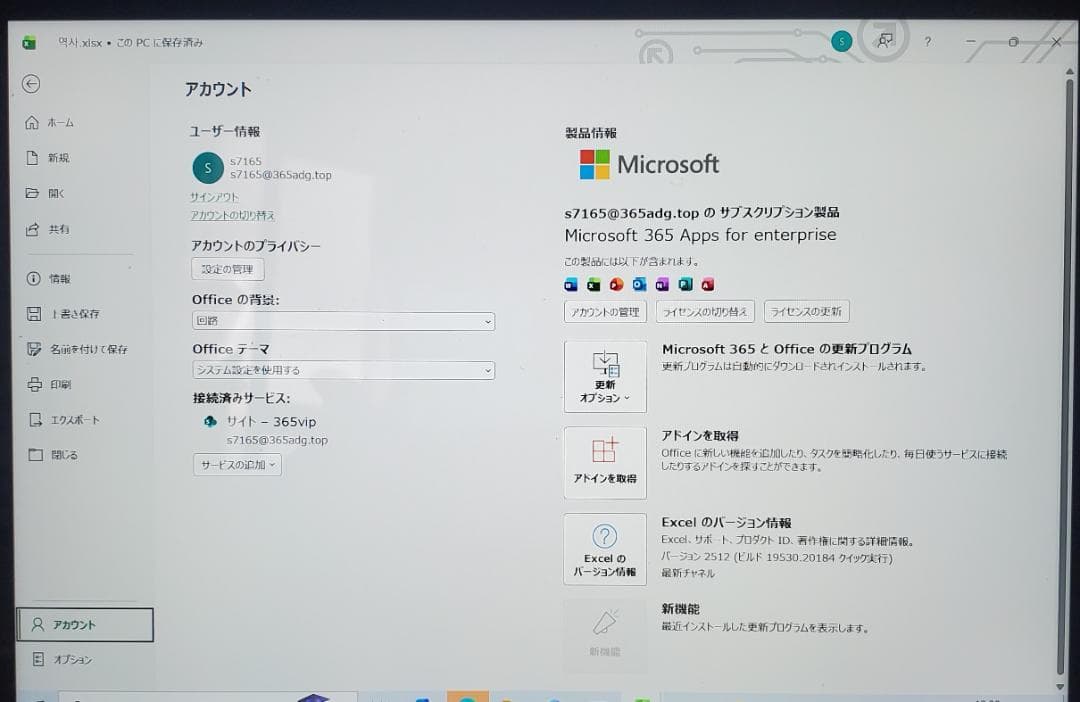The image size is (1080, 702).
Task: Click the Word app icon under product info
Action: [x=571, y=285]
